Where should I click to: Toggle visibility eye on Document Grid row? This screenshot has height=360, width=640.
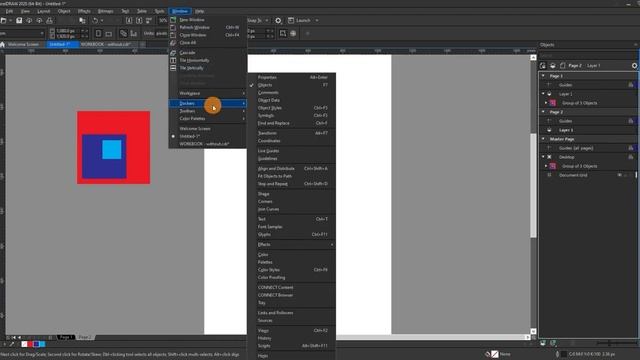click(620, 175)
